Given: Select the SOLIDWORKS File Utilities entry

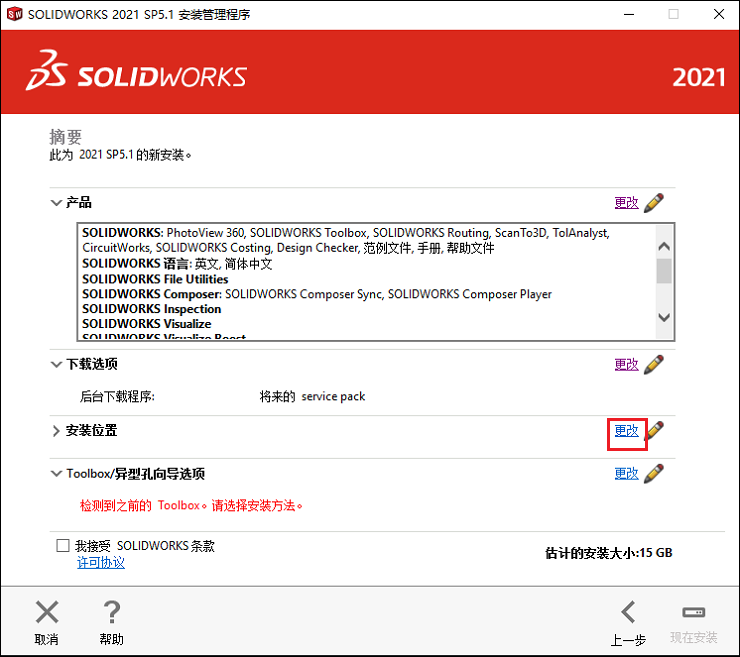Looking at the screenshot, I should [155, 279].
